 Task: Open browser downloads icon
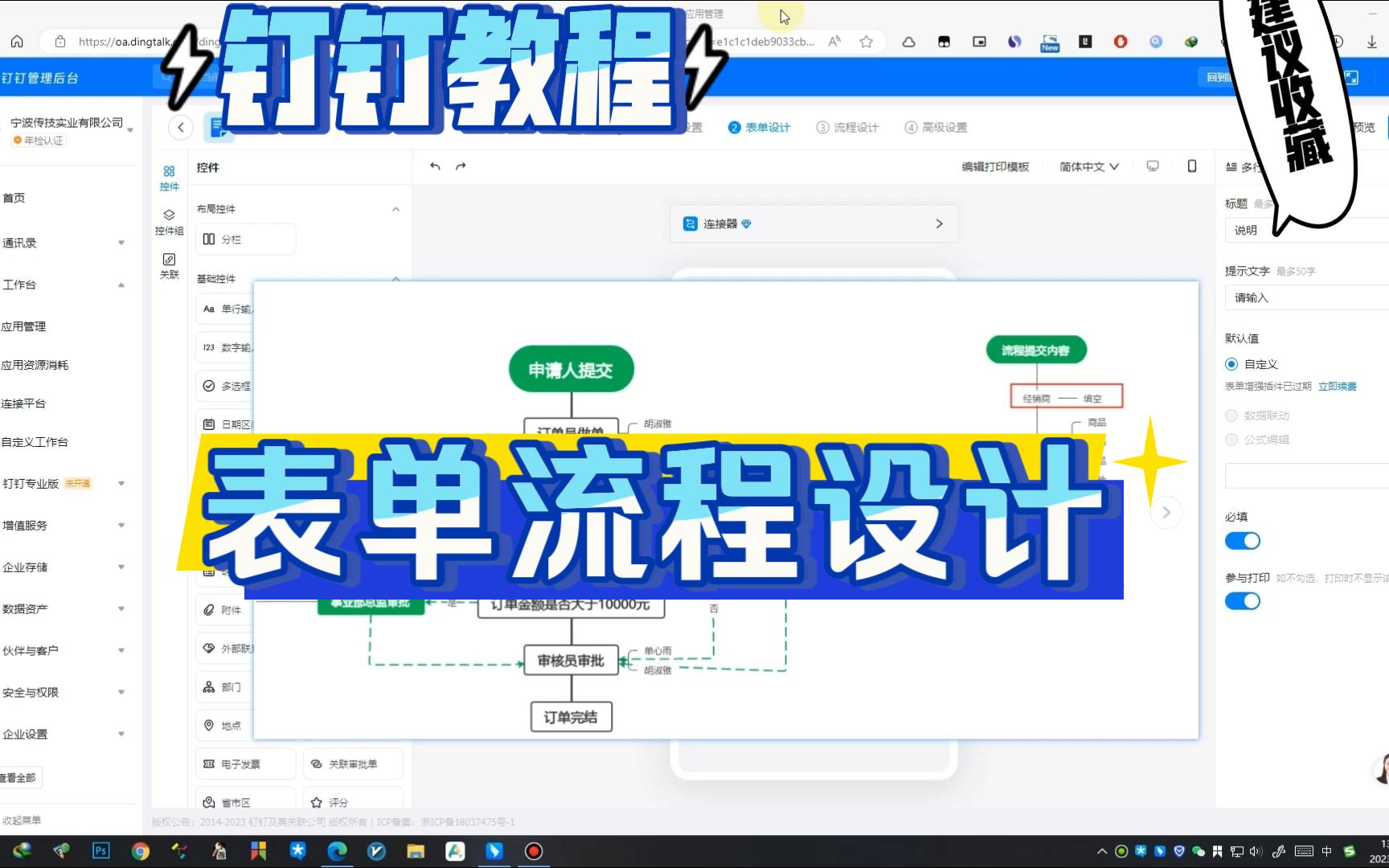pos(1371,42)
